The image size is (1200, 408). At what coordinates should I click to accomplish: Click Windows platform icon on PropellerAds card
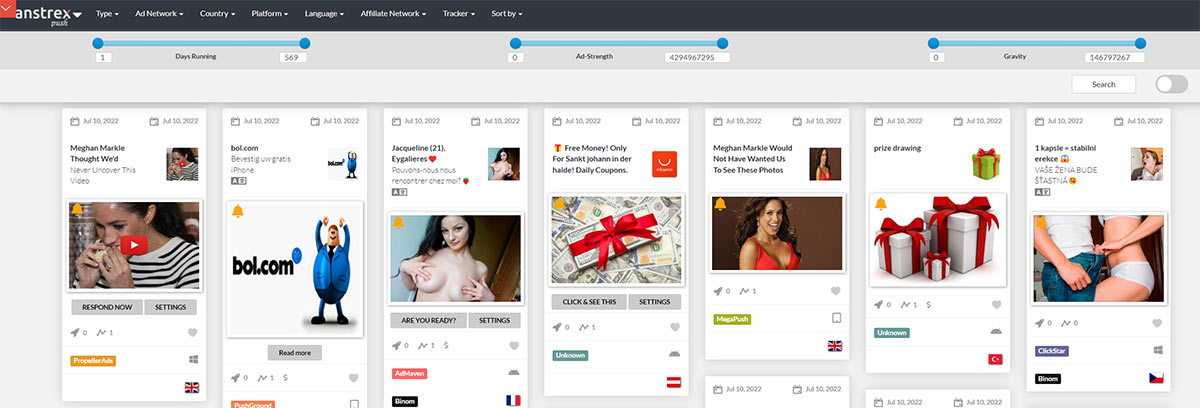click(x=192, y=360)
